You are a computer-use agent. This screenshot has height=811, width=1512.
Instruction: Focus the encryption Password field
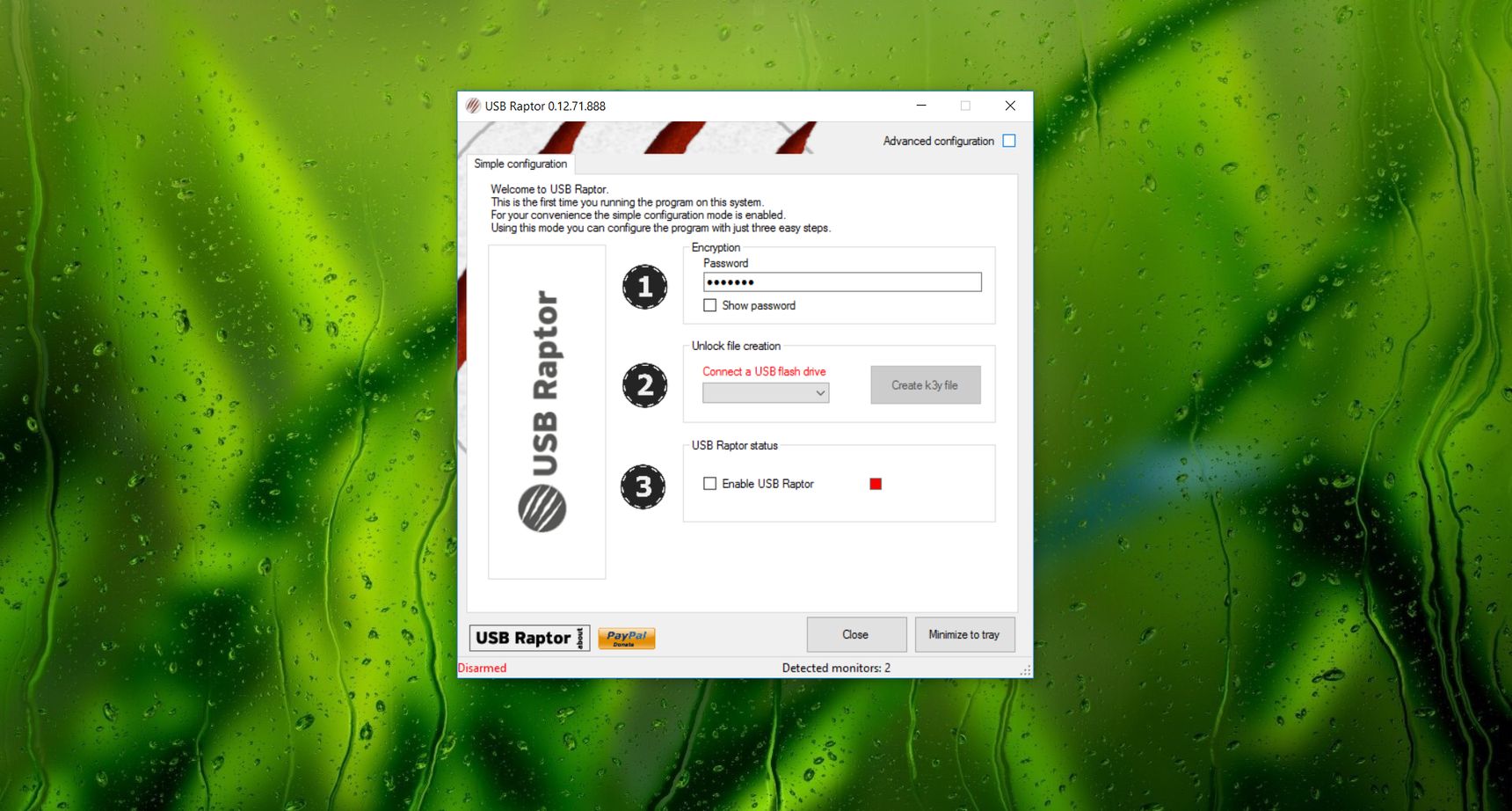(842, 281)
